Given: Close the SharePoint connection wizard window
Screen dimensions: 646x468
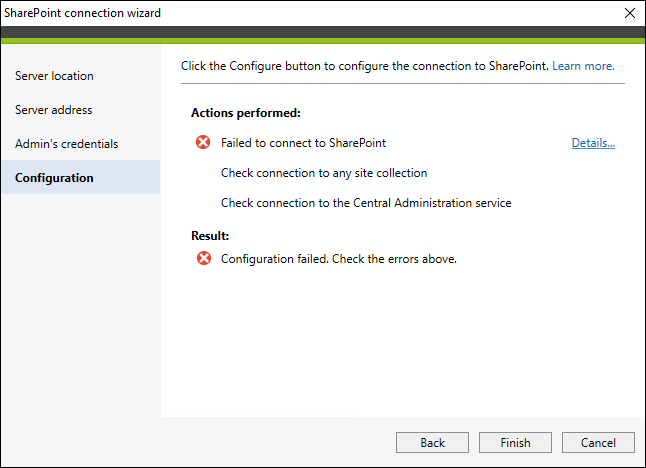Looking at the screenshot, I should (x=630, y=13).
